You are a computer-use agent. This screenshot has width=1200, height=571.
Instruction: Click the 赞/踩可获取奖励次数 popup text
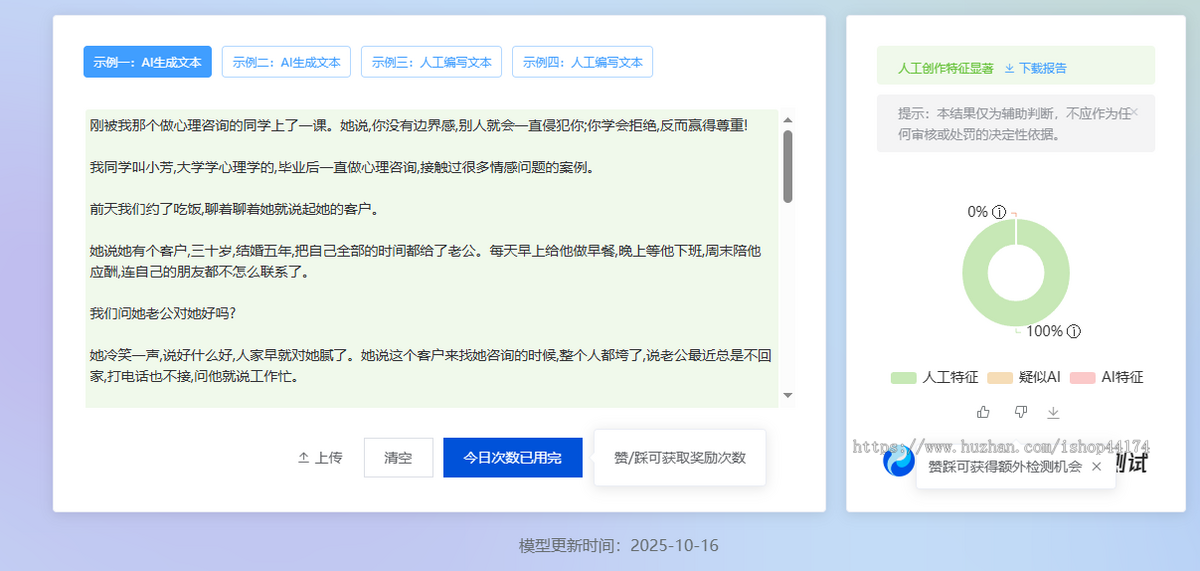point(680,458)
